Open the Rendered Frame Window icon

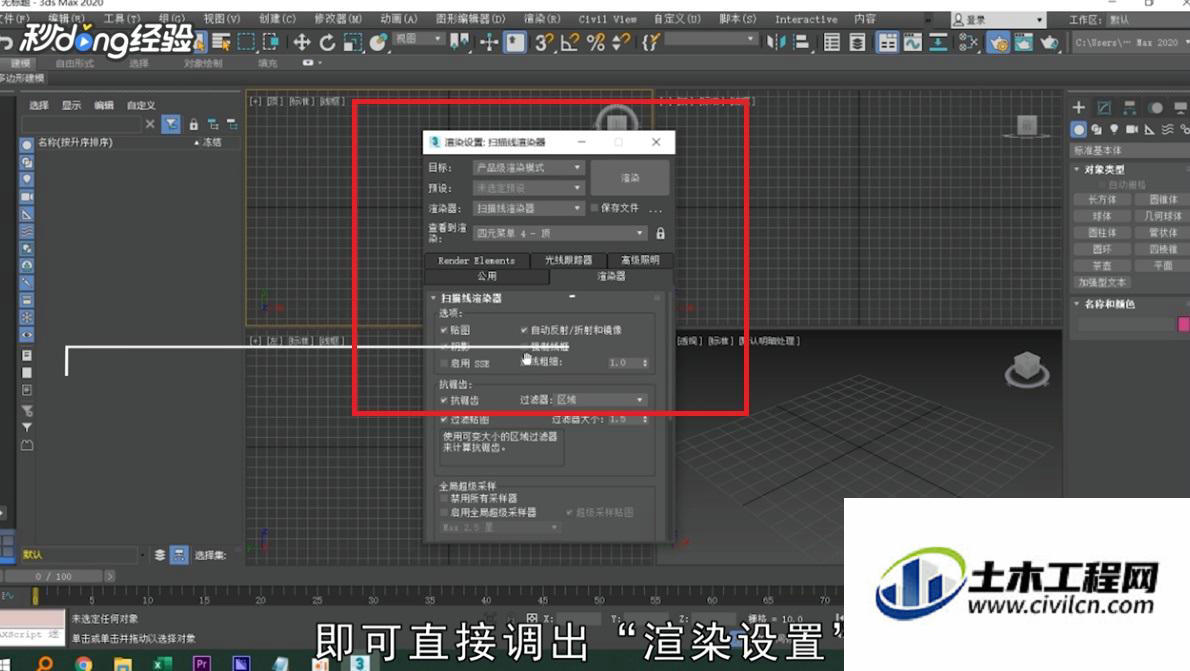(1024, 43)
